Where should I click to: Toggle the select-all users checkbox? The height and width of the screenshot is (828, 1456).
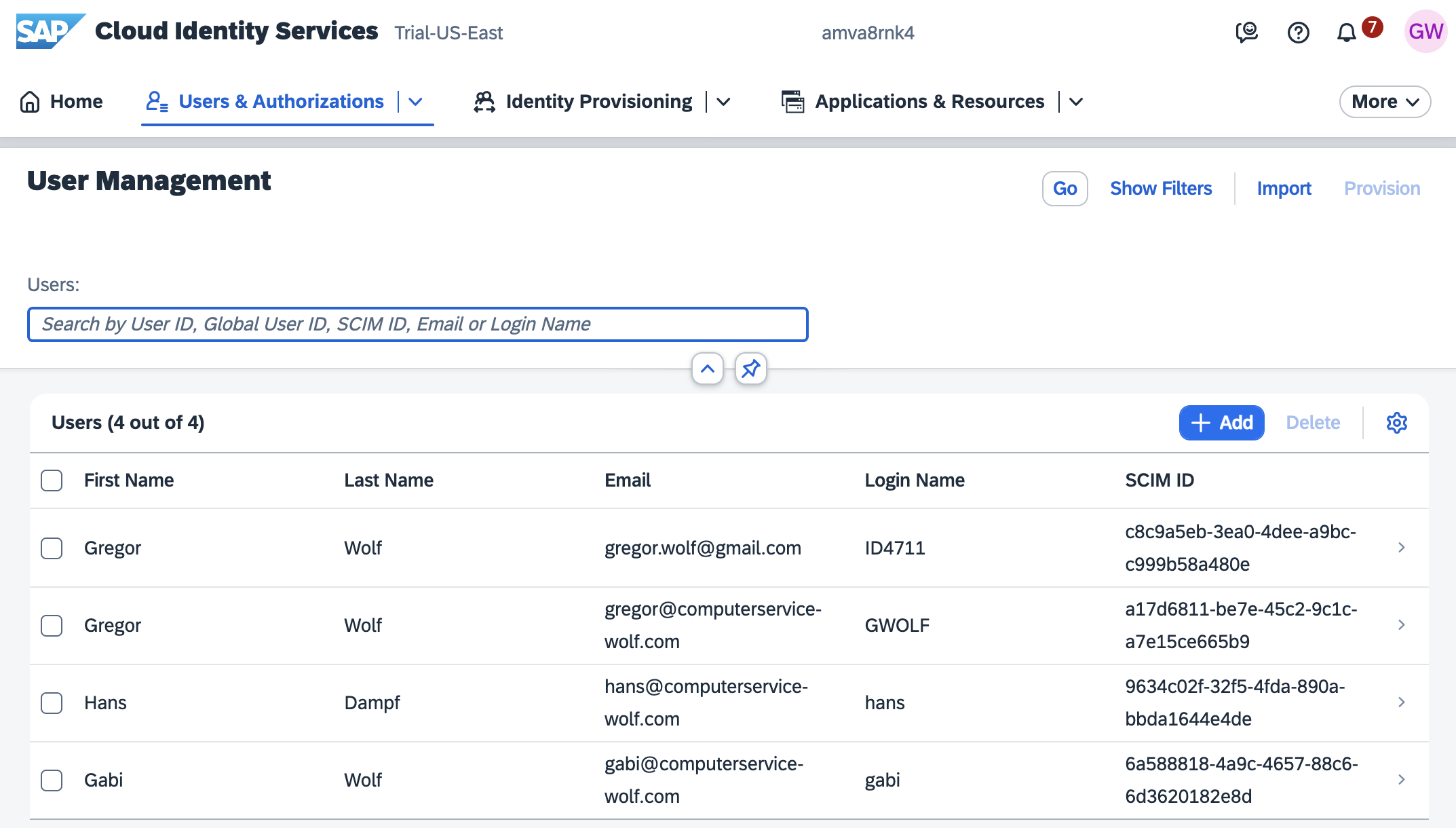coord(52,481)
